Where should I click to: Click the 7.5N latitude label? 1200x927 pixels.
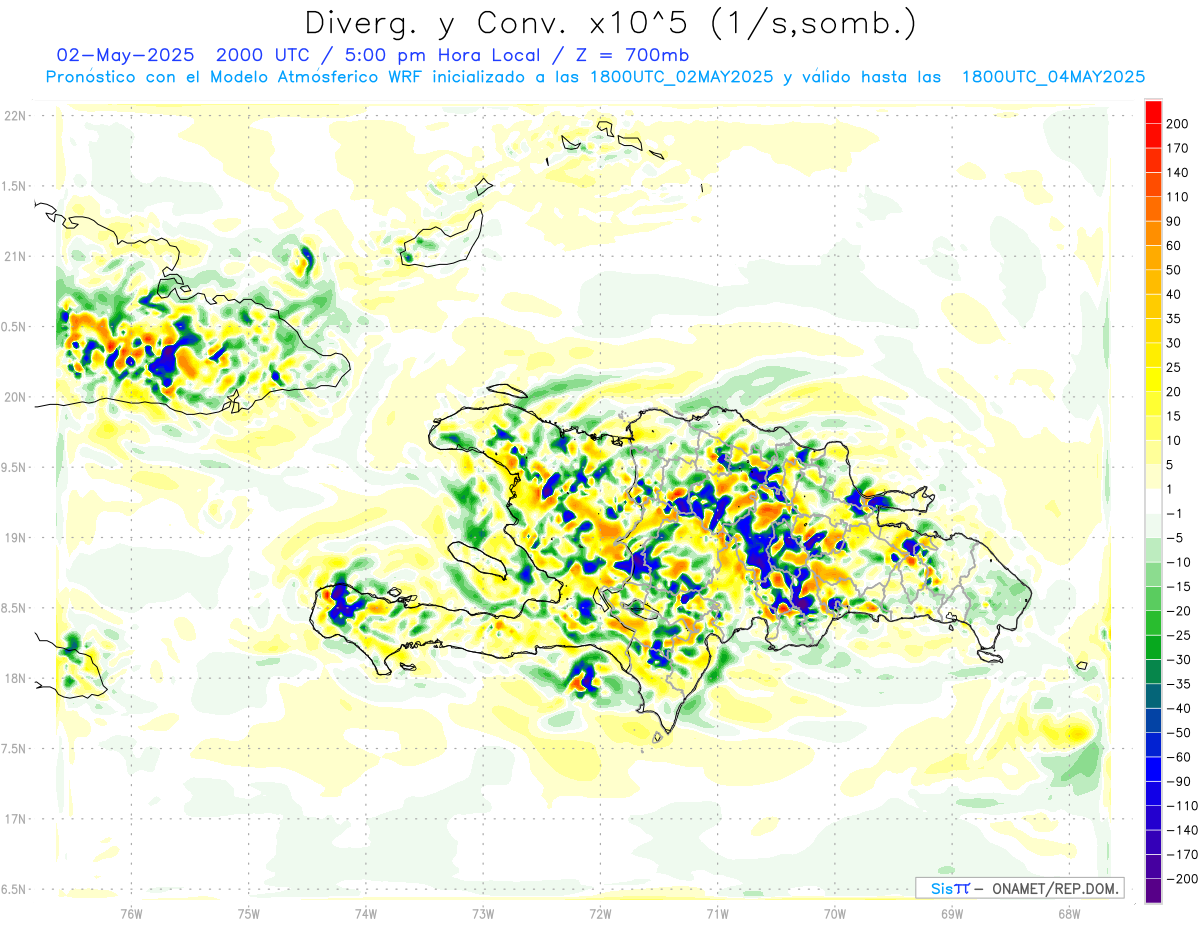click(15, 749)
